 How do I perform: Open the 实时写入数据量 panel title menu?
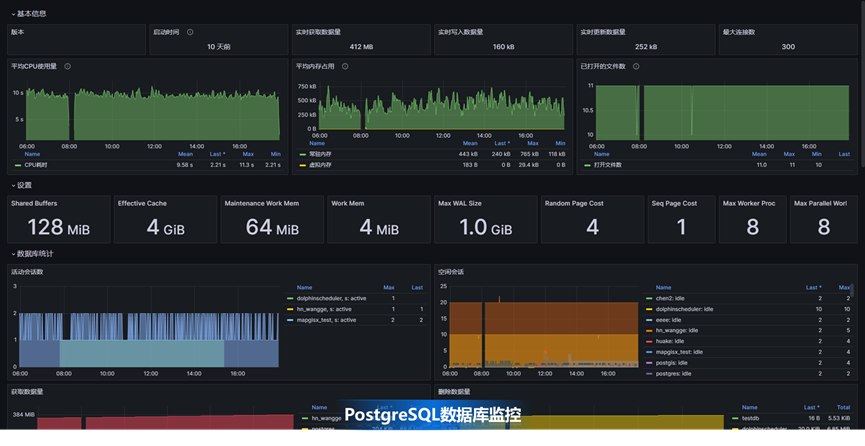pos(461,32)
